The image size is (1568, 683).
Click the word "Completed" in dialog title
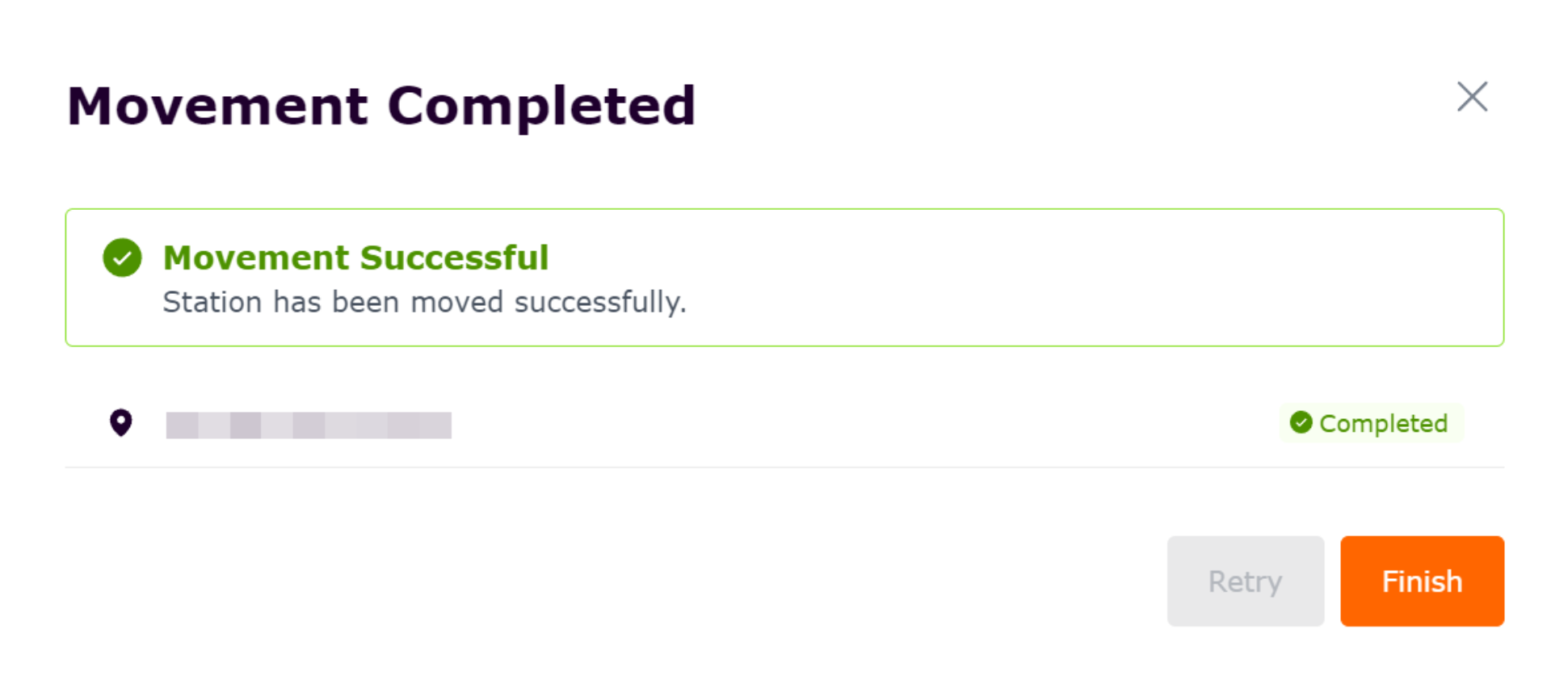pyautogui.click(x=541, y=106)
